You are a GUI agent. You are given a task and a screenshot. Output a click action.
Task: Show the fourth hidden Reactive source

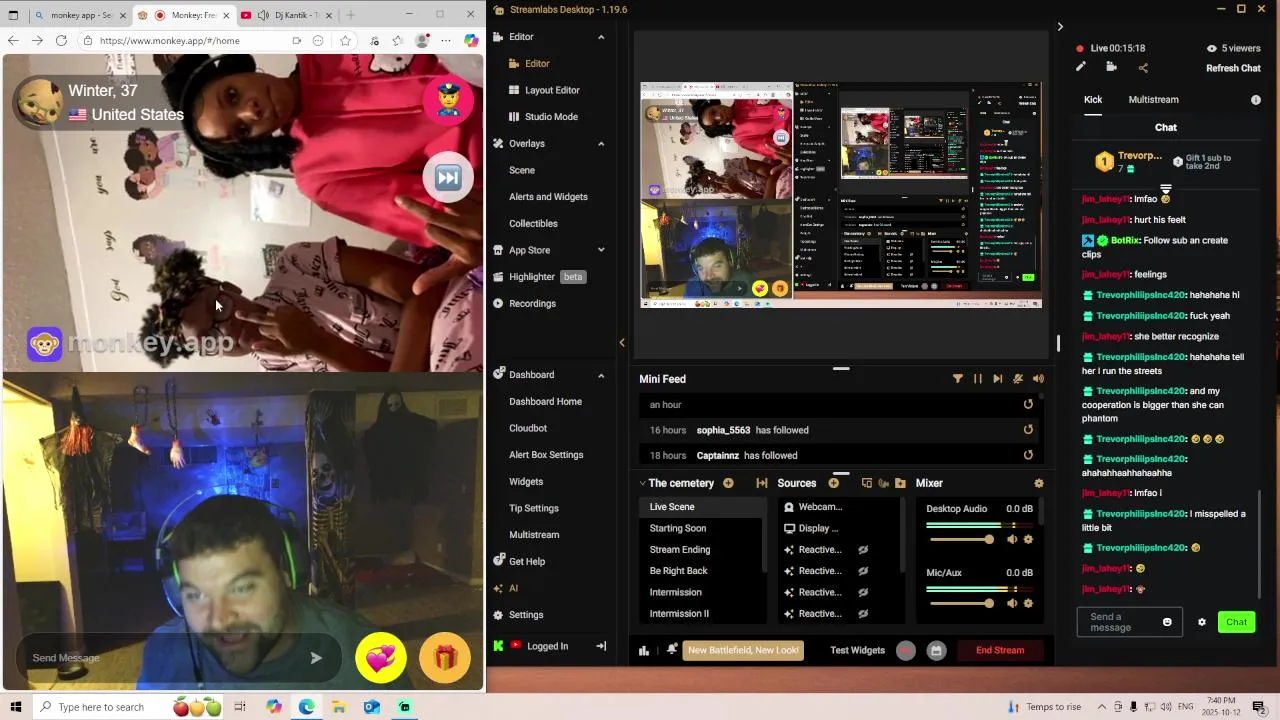(862, 614)
